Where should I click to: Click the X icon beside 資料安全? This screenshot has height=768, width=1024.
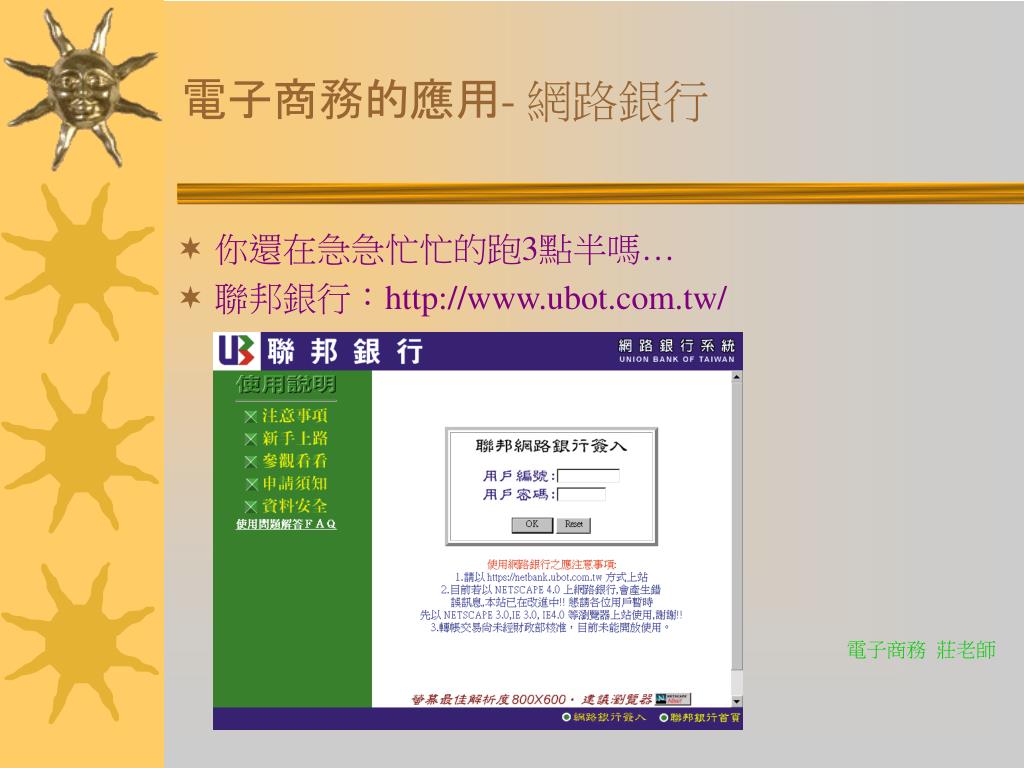tap(251, 506)
